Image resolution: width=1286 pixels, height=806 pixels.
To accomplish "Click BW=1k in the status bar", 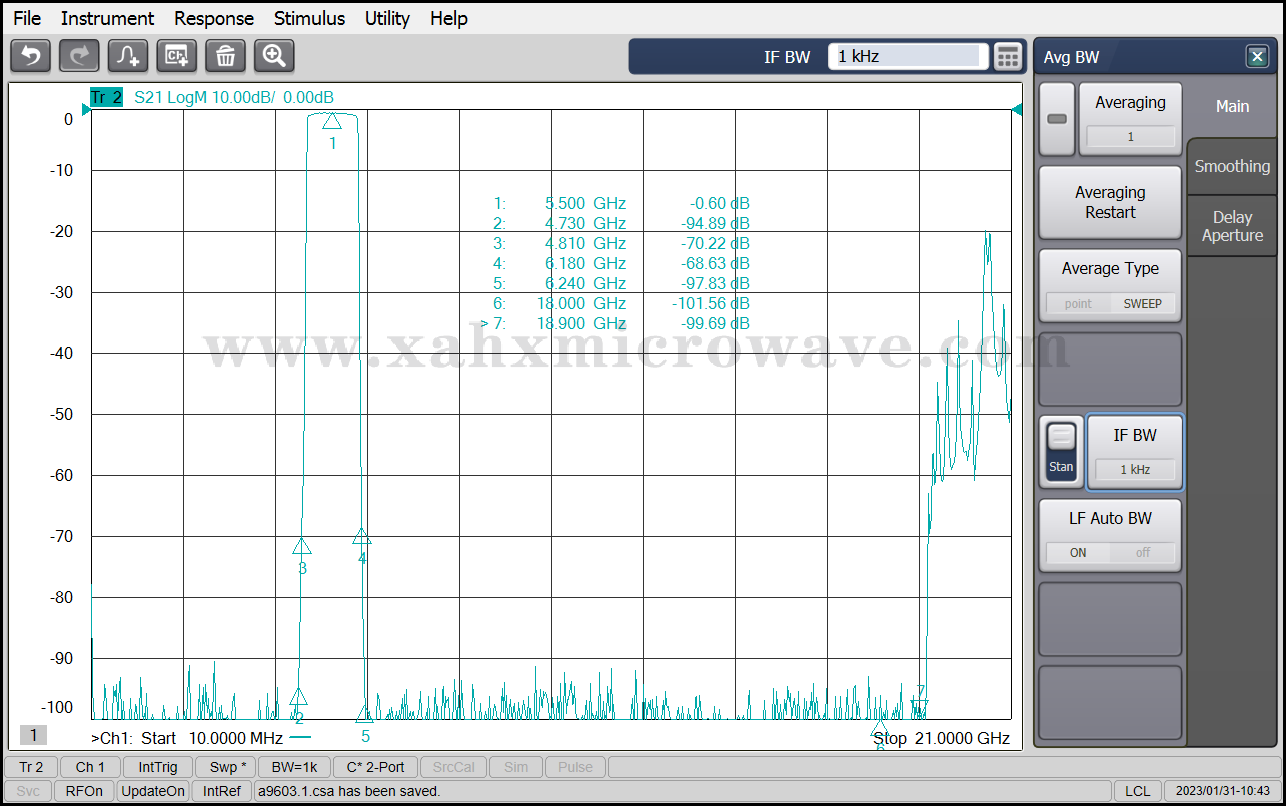I will [x=295, y=767].
